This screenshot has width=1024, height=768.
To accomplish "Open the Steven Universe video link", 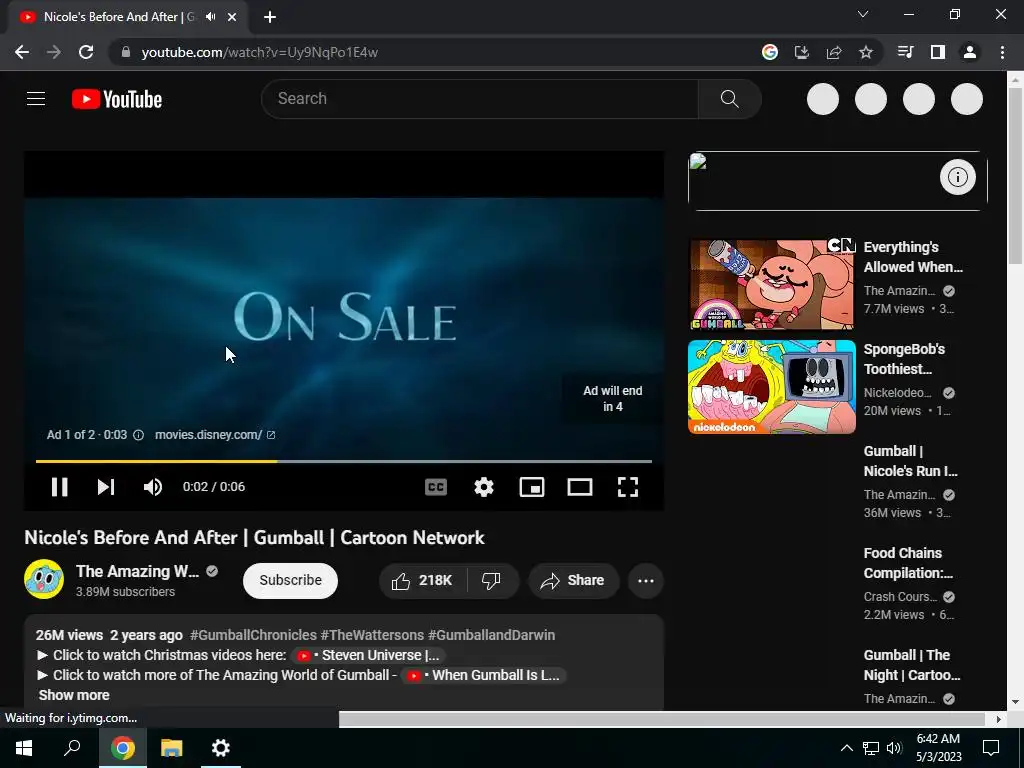I will (x=368, y=655).
